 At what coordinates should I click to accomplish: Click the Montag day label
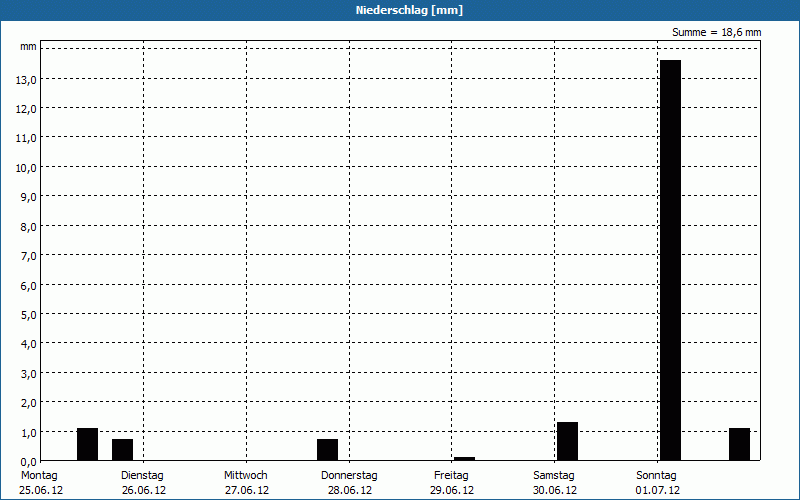tap(39, 475)
